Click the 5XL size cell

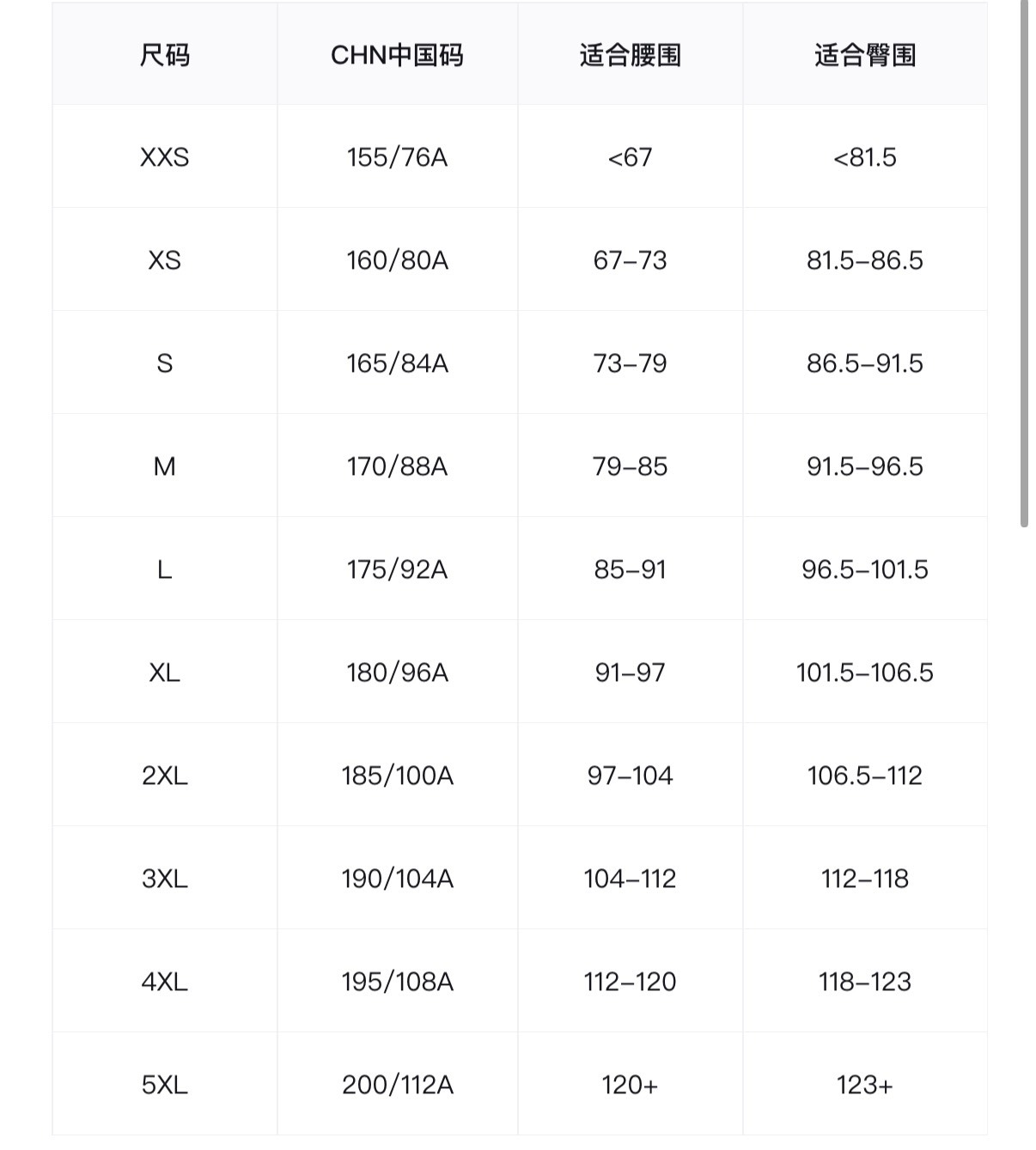pos(164,1085)
